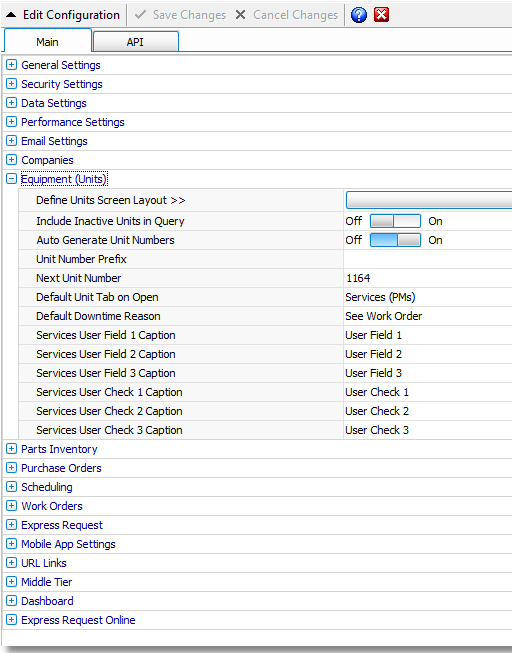Click Unit Number Prefix empty value field

(x=428, y=259)
